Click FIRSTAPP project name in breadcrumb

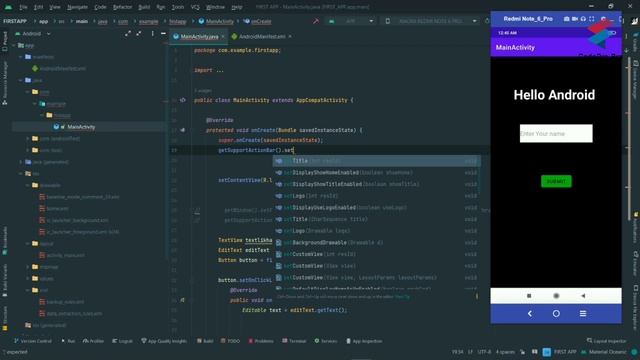(x=15, y=21)
